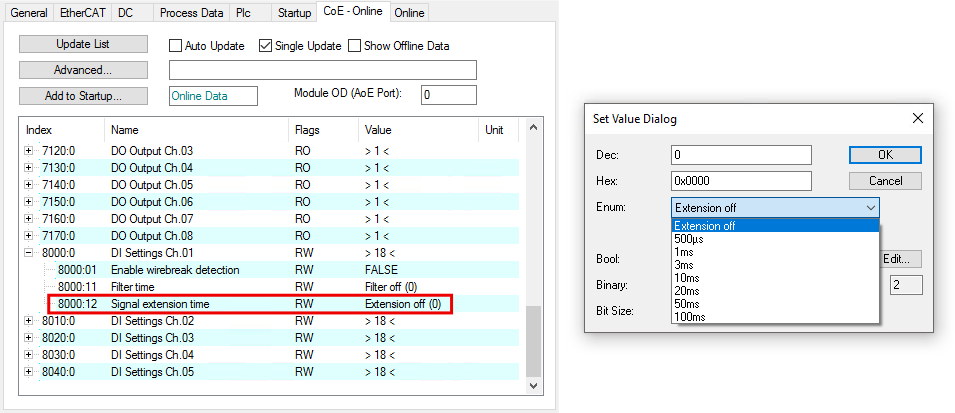Viewport: 955px width, 413px height.
Task: Open the Advanced... settings button
Action: click(83, 70)
